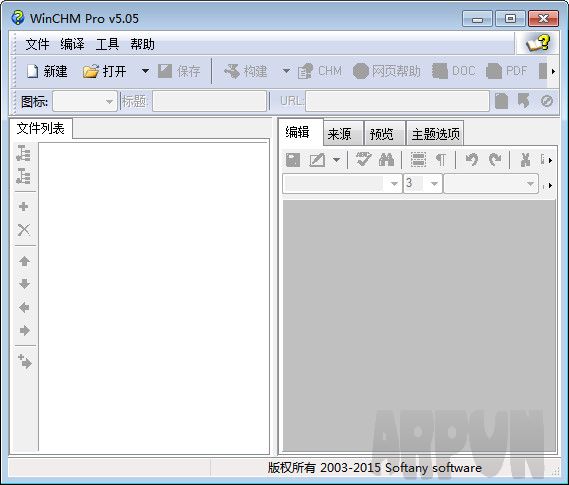Viewport: 569px width, 485px height.
Task: Open the 文件 menu
Action: tap(37, 44)
